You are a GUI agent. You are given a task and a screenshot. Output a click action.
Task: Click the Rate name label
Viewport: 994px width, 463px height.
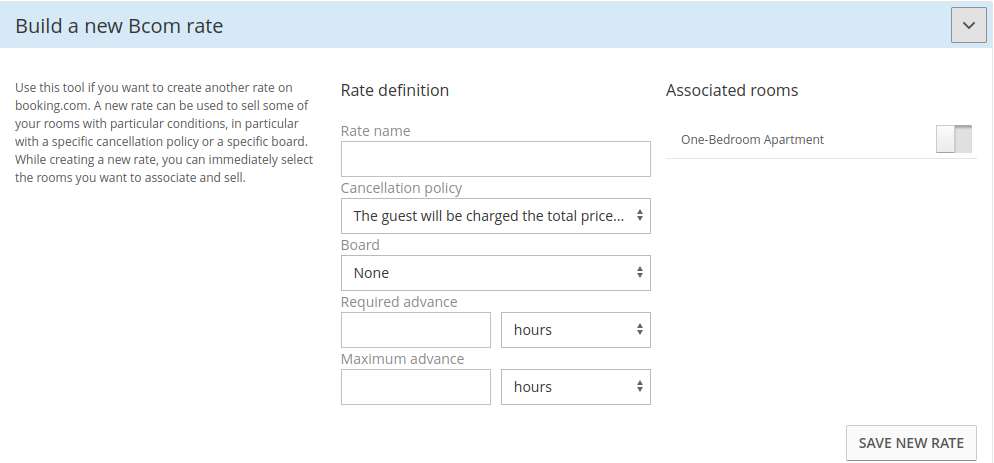coord(375,131)
